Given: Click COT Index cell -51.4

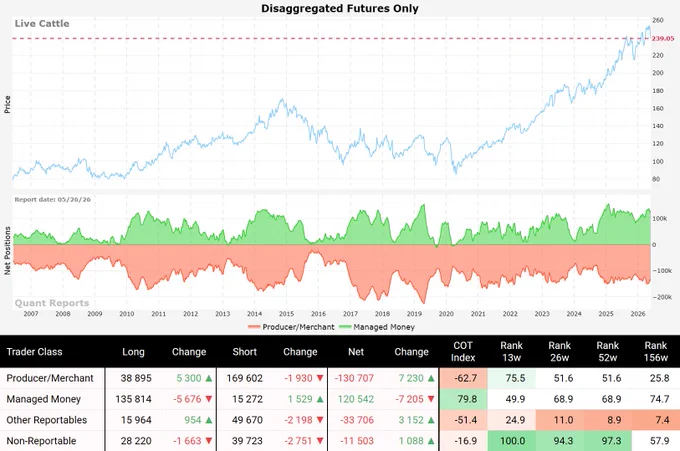Looking at the screenshot, I should [464, 420].
